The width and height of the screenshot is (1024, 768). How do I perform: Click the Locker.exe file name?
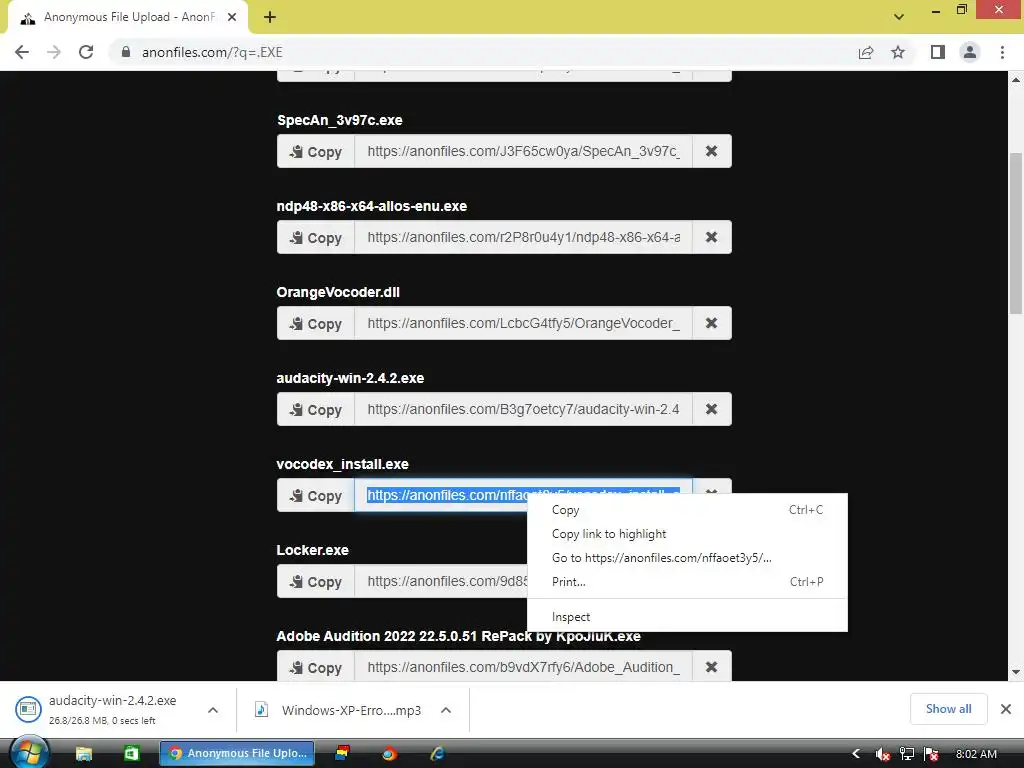point(312,550)
